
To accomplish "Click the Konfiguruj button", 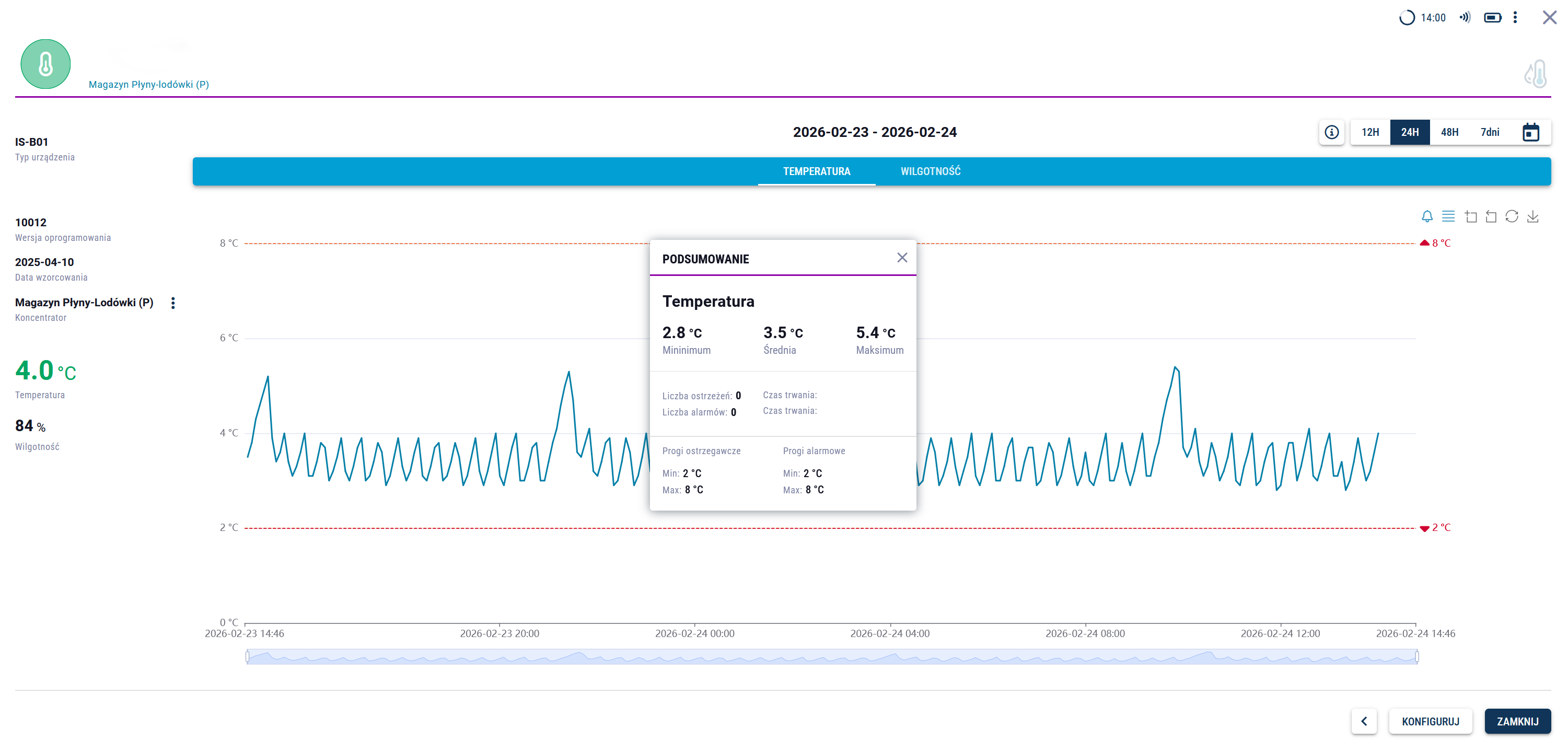I will (x=1430, y=721).
